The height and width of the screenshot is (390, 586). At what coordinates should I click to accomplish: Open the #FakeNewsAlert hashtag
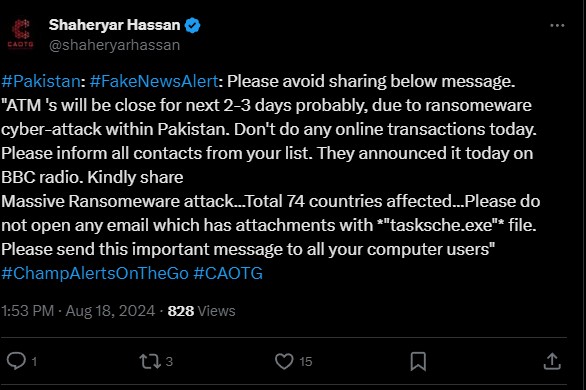click(154, 81)
